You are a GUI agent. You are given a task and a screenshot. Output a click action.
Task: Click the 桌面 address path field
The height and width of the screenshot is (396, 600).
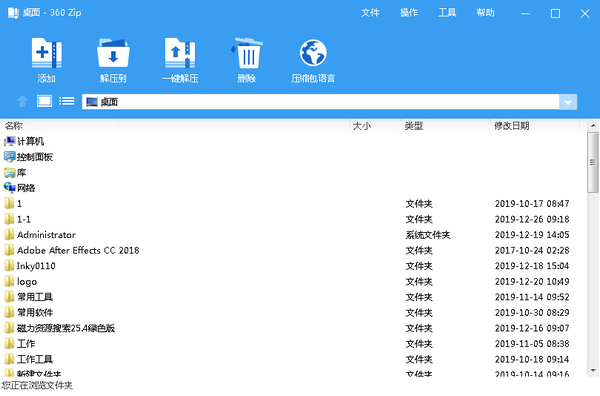[320, 102]
